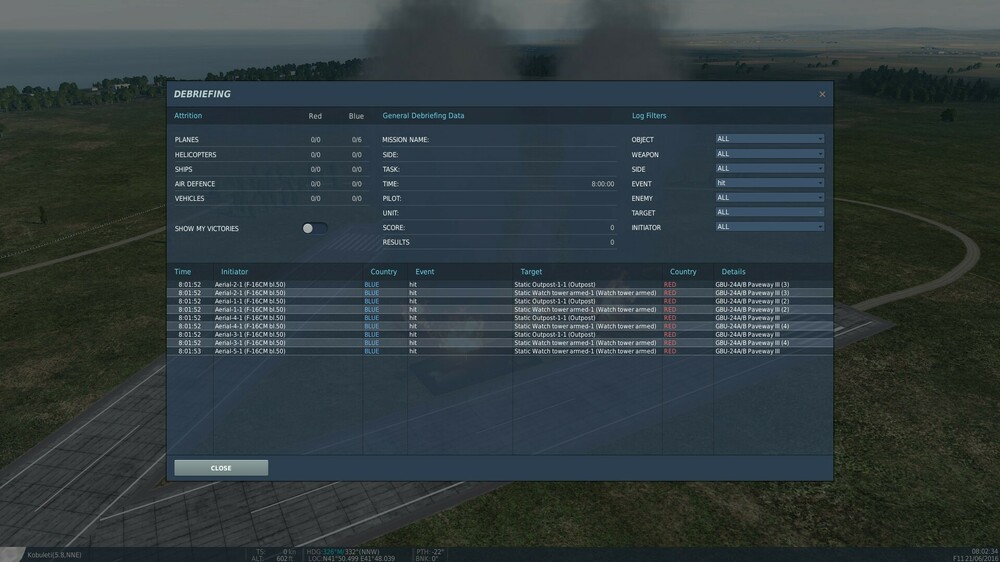Click the Event column header
Image resolution: width=1000 pixels, height=562 pixels.
click(x=425, y=272)
